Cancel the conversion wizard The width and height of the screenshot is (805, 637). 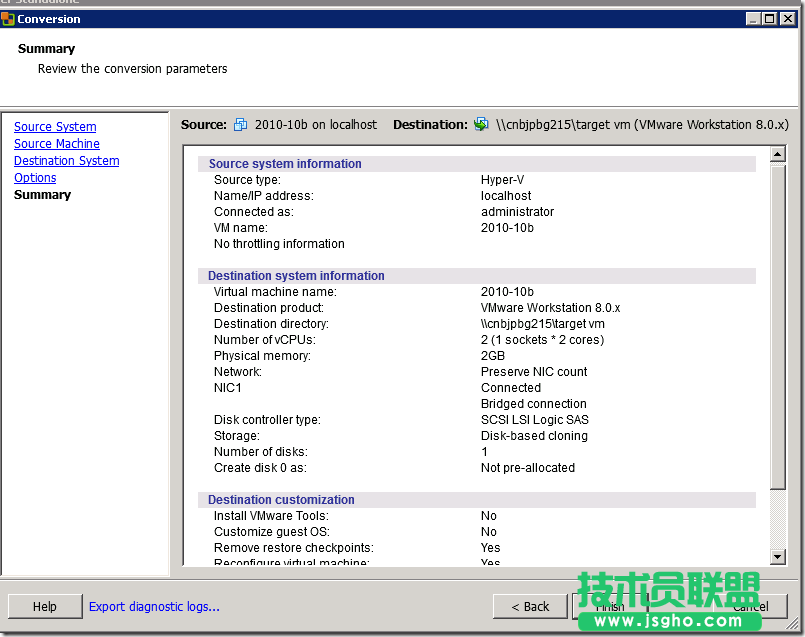click(751, 606)
